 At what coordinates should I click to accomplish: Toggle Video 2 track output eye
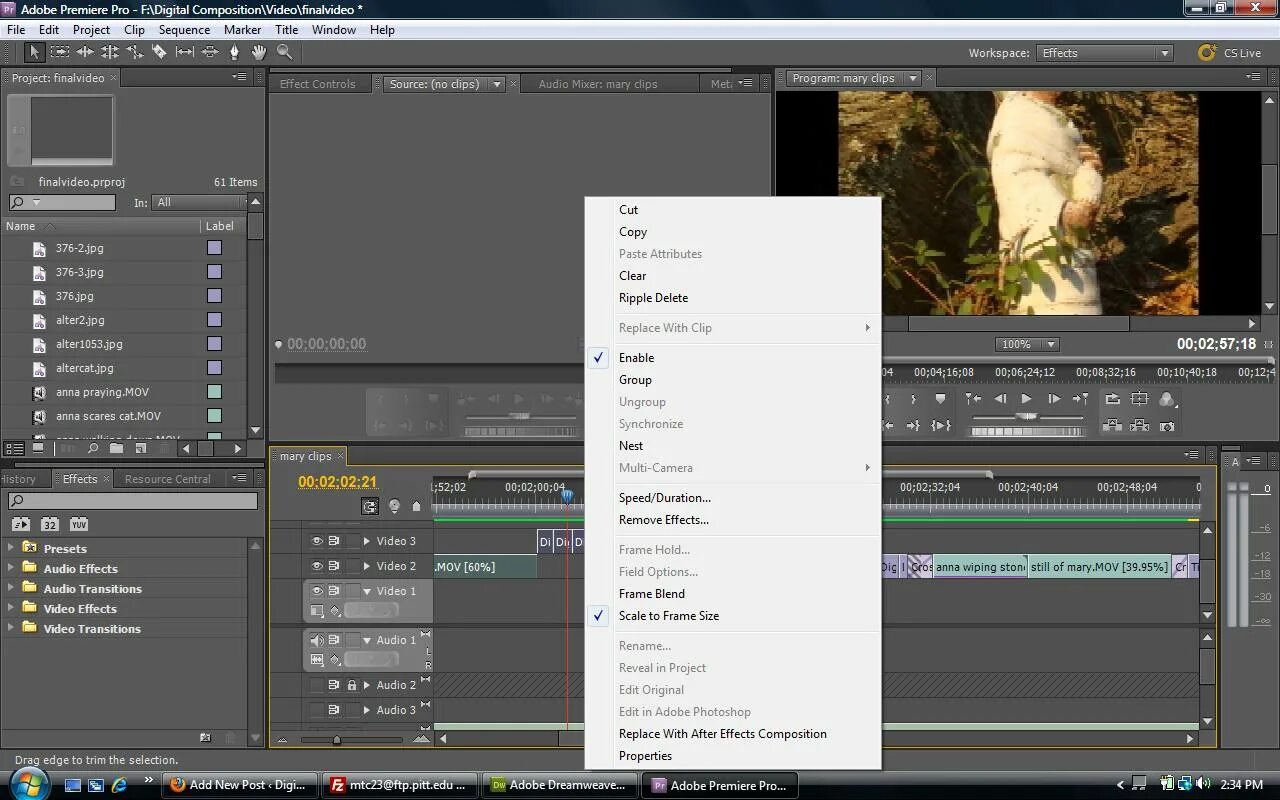pyautogui.click(x=317, y=566)
